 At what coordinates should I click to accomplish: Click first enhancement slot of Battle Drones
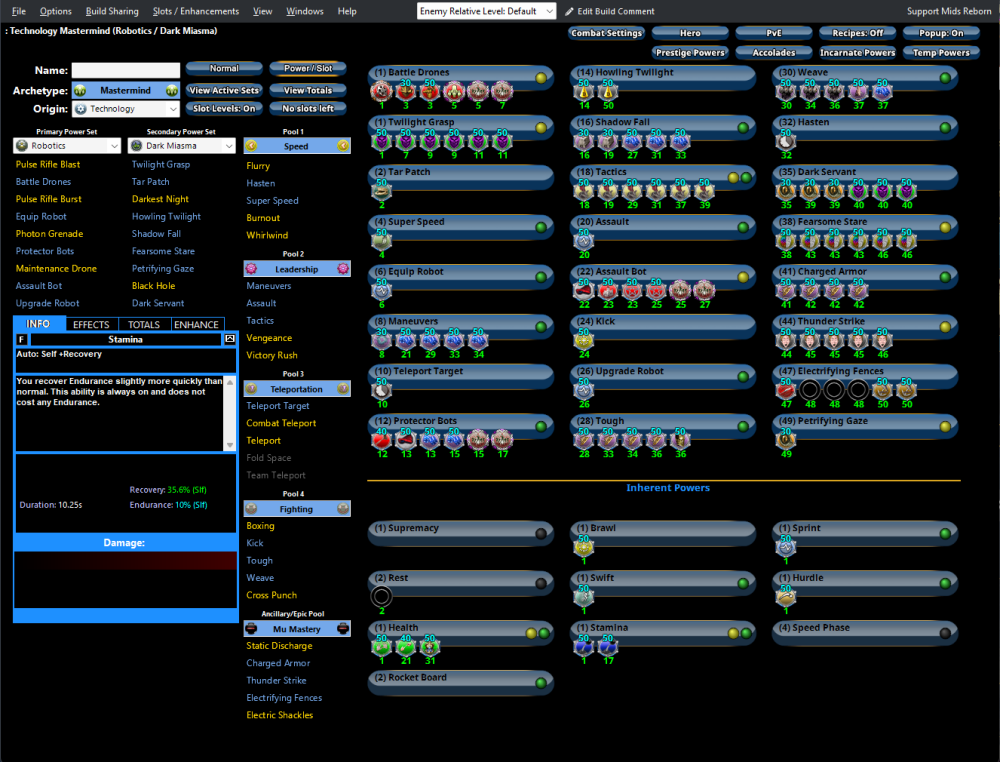click(x=380, y=92)
